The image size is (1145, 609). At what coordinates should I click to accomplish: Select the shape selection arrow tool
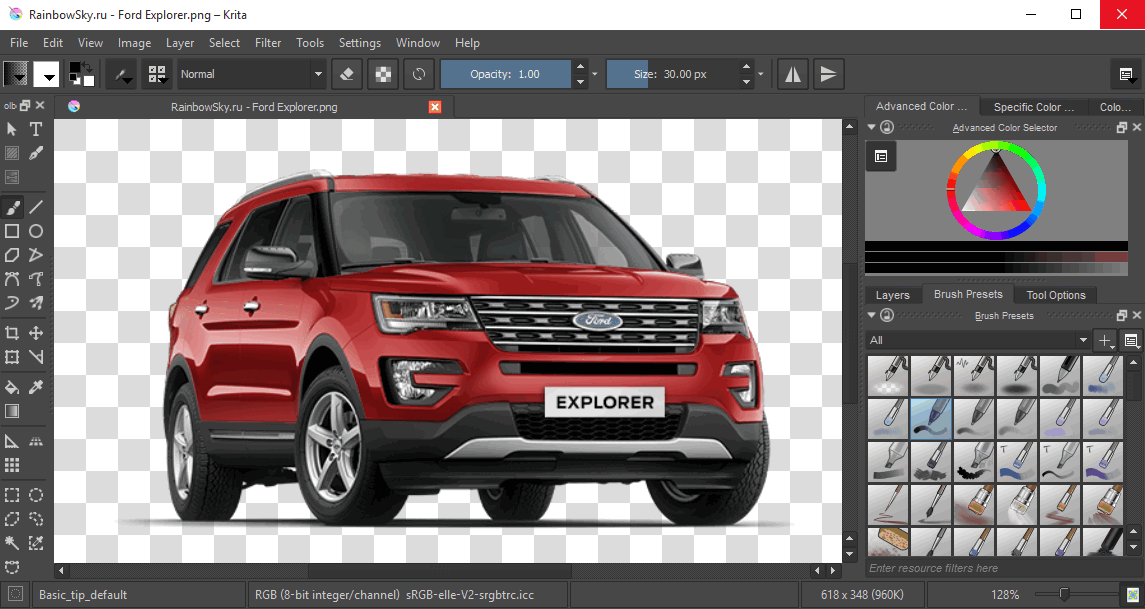click(x=12, y=129)
